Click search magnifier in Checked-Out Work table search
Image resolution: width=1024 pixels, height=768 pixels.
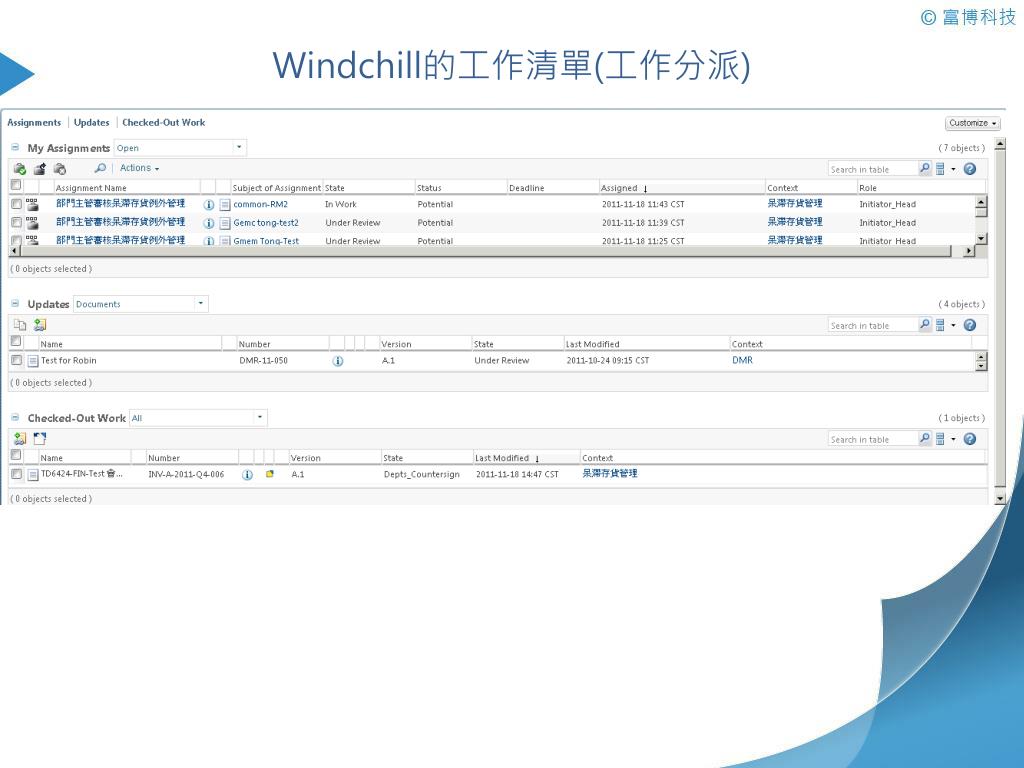(x=925, y=439)
